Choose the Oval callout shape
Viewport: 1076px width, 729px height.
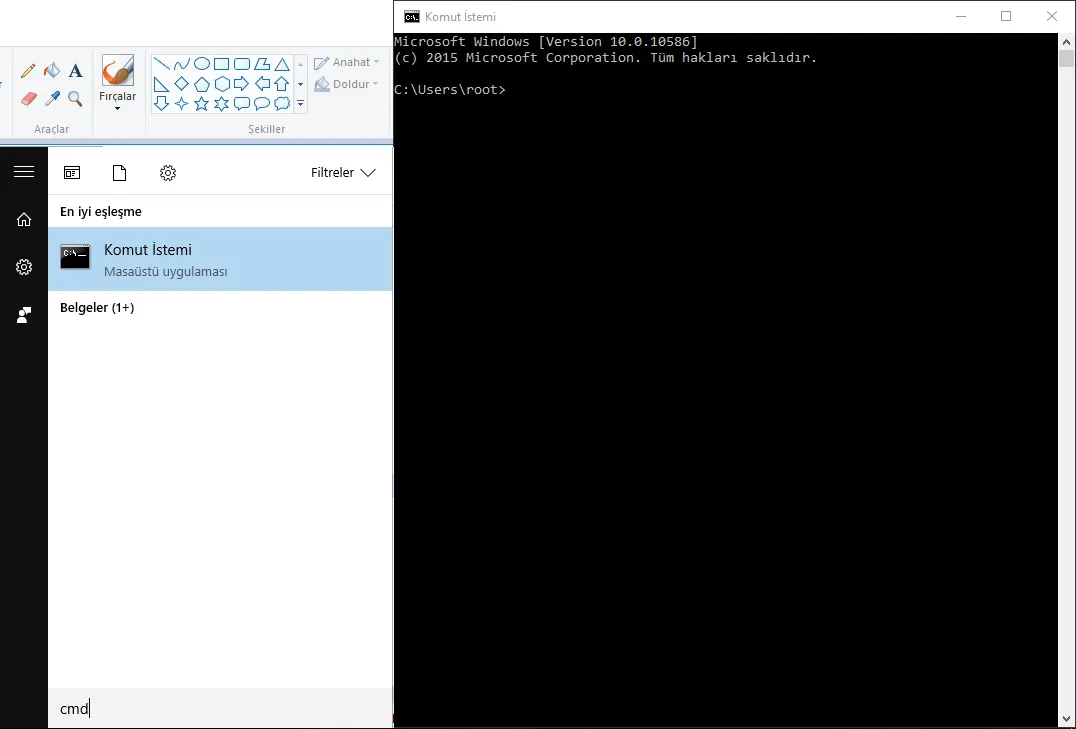[x=262, y=104]
